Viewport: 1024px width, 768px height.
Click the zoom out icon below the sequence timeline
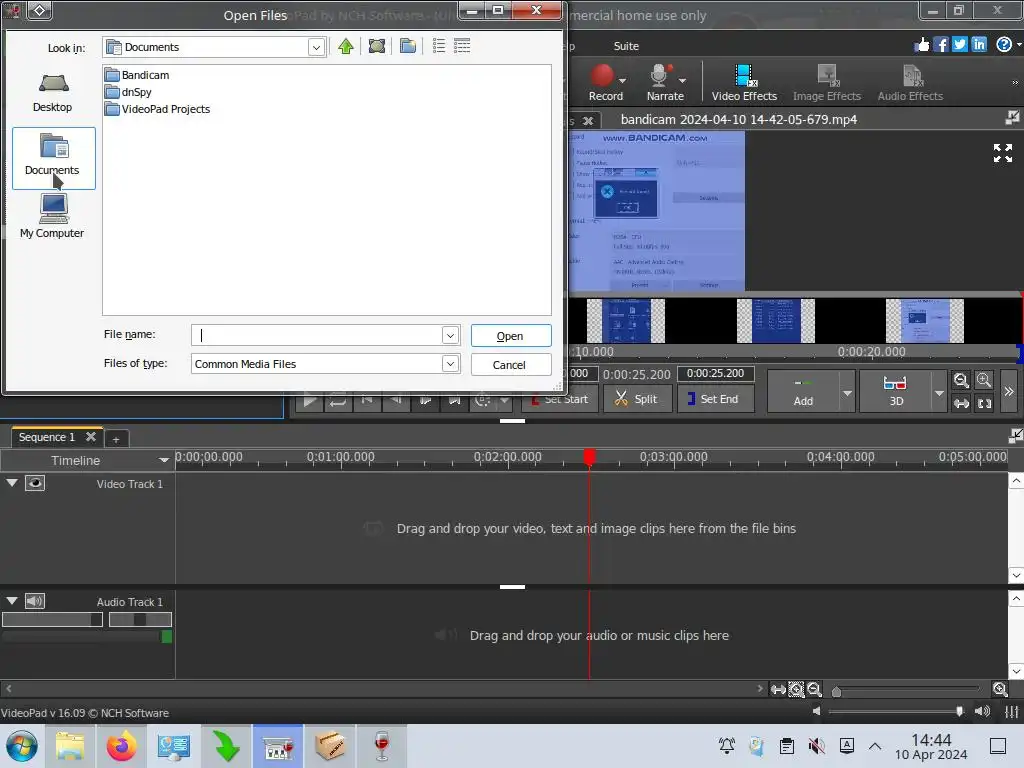point(814,689)
